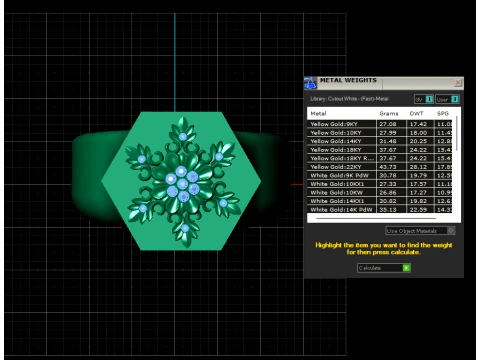480x360 pixels.
Task: Close the Metal Weights panel
Action: [458, 82]
